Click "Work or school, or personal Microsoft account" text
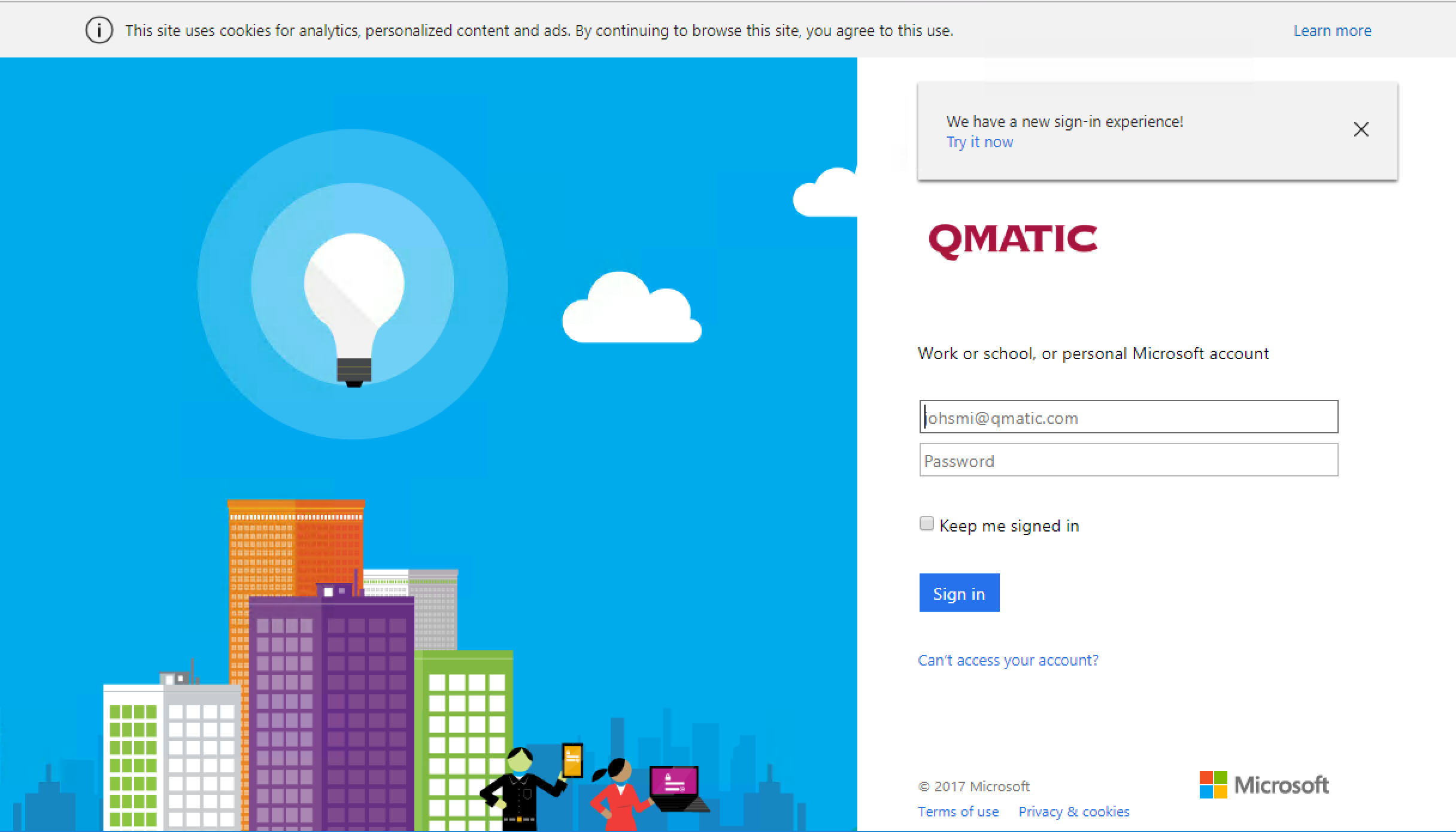This screenshot has width=1456, height=832. 1093,354
